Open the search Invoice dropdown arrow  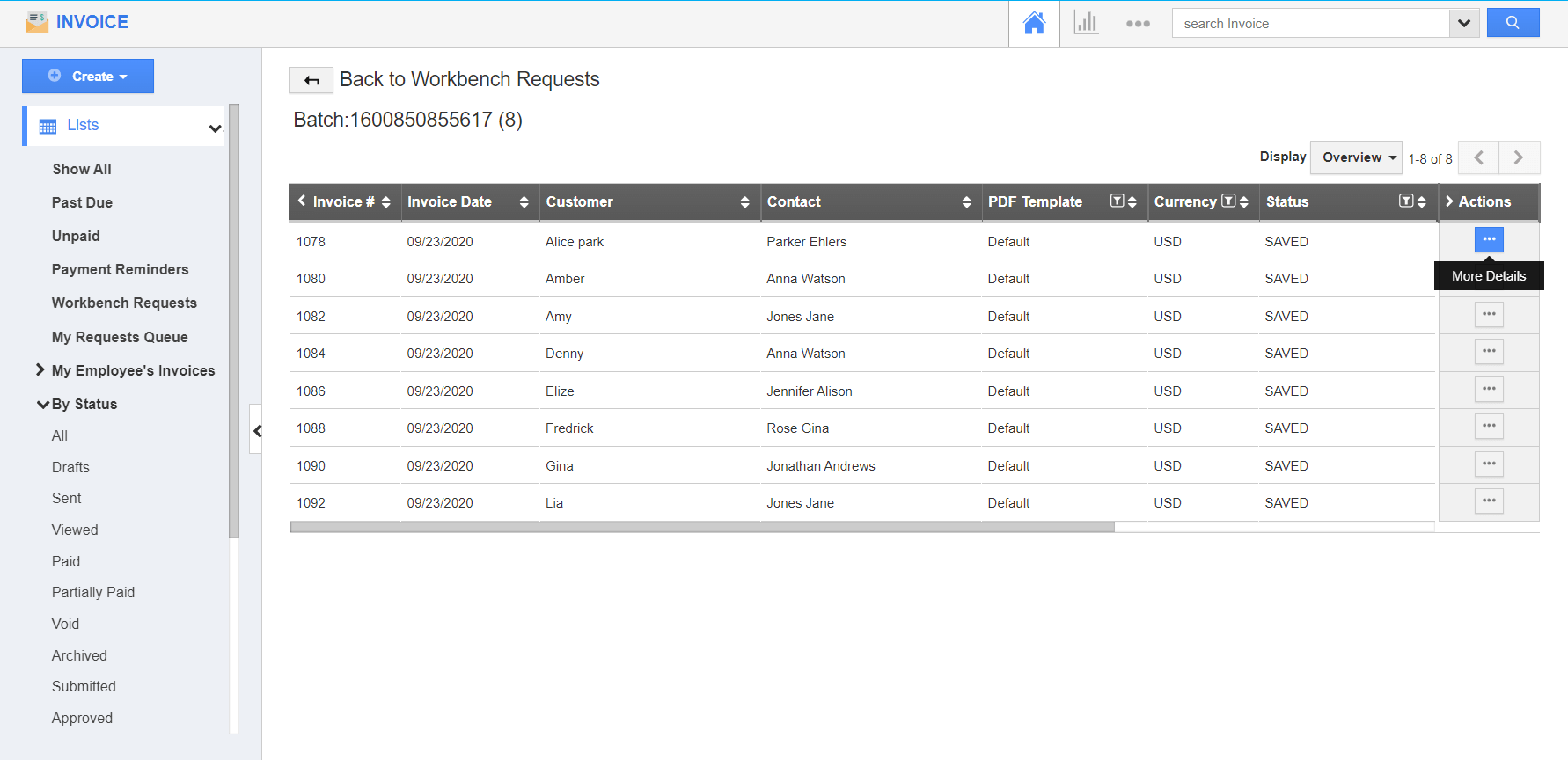point(1463,23)
